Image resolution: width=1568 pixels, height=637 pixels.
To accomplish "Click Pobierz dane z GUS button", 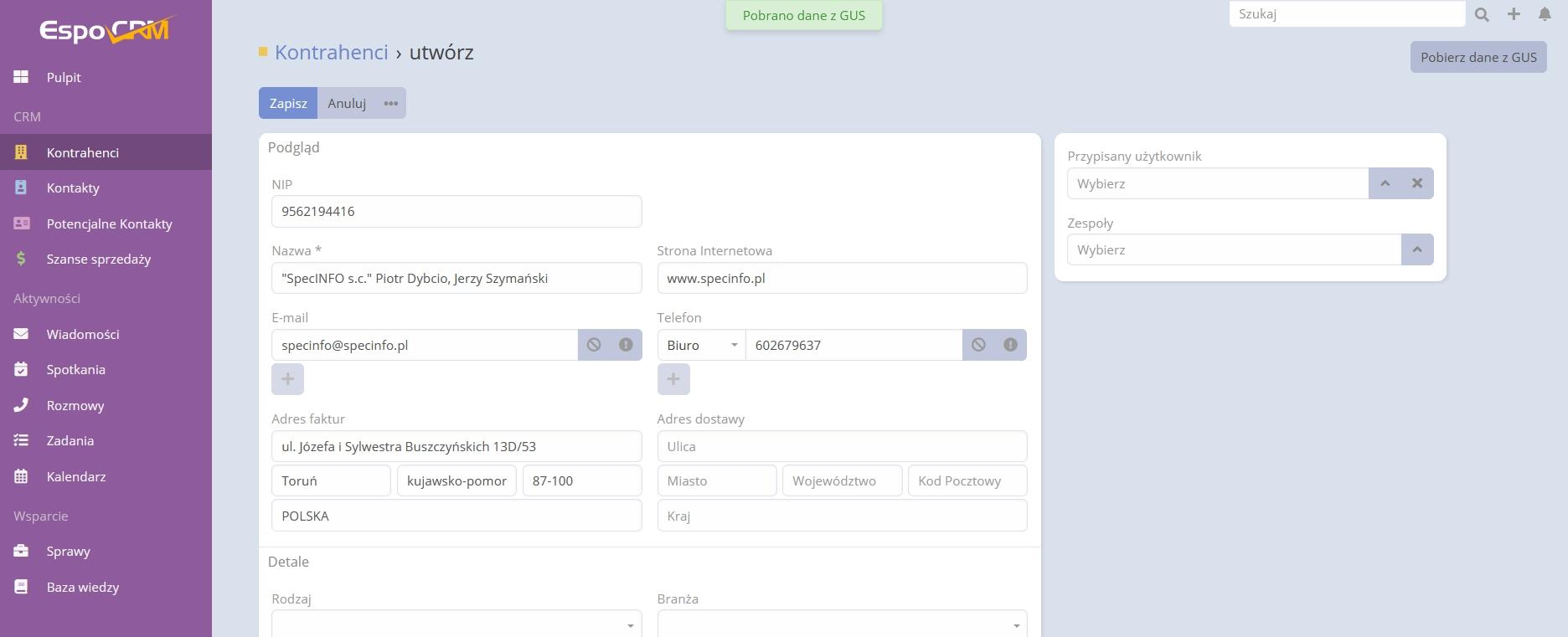I will pos(1478,57).
